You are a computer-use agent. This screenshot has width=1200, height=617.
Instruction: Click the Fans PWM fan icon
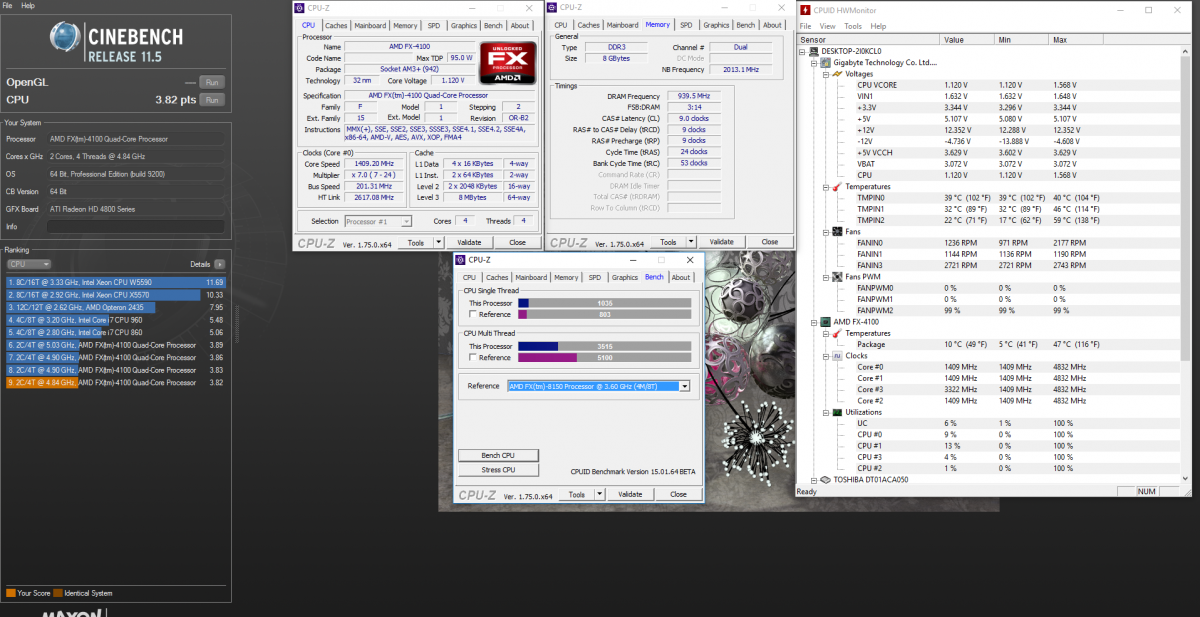coord(838,276)
